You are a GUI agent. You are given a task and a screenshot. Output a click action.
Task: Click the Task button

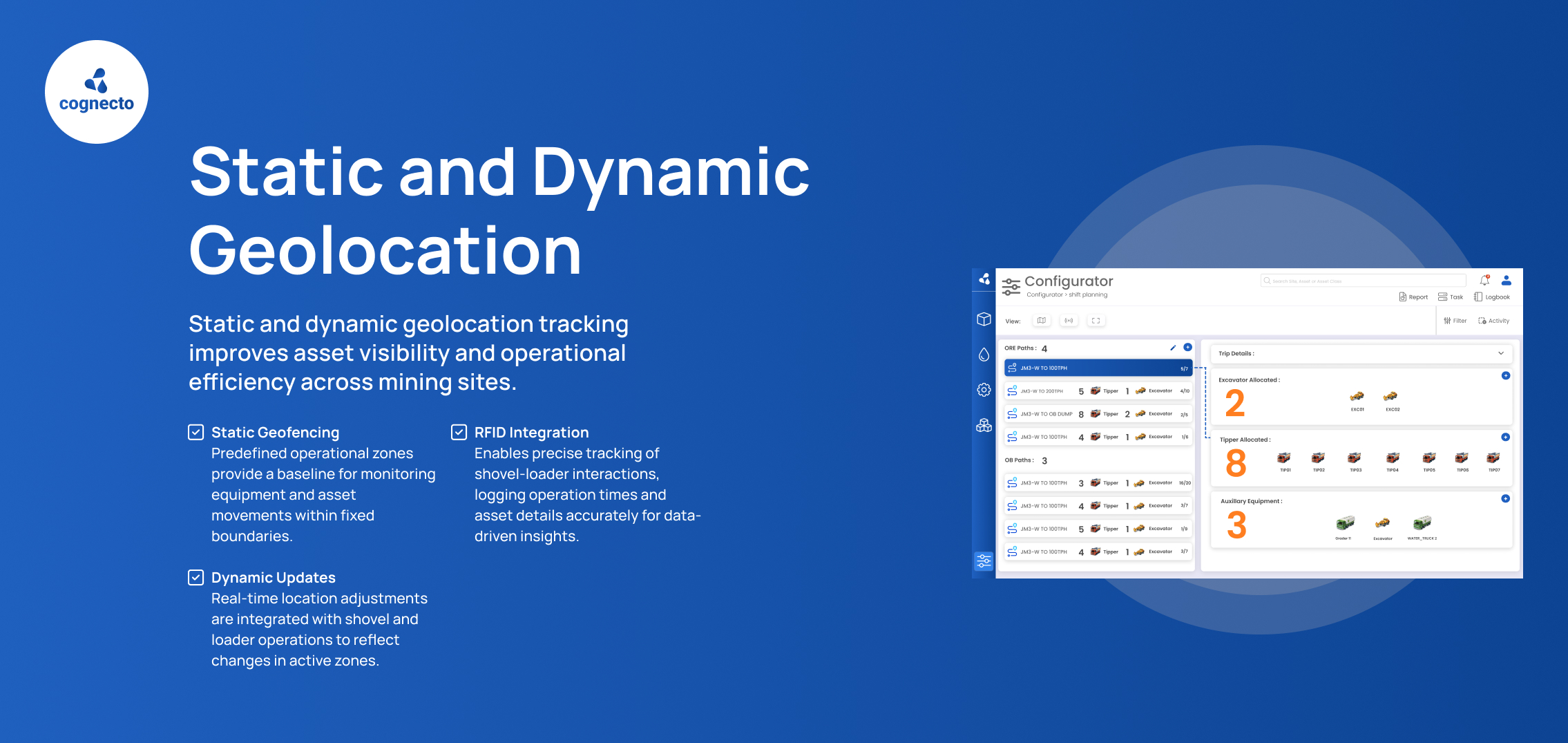[x=1451, y=297]
